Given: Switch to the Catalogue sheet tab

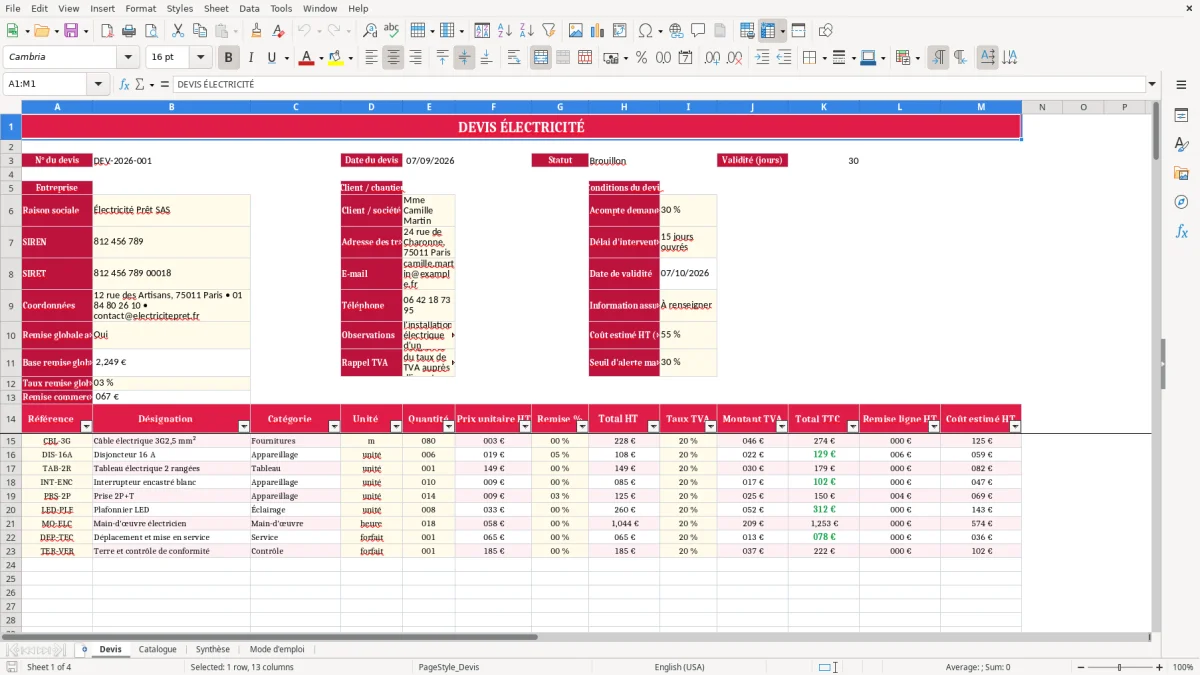Looking at the screenshot, I should [x=158, y=649].
